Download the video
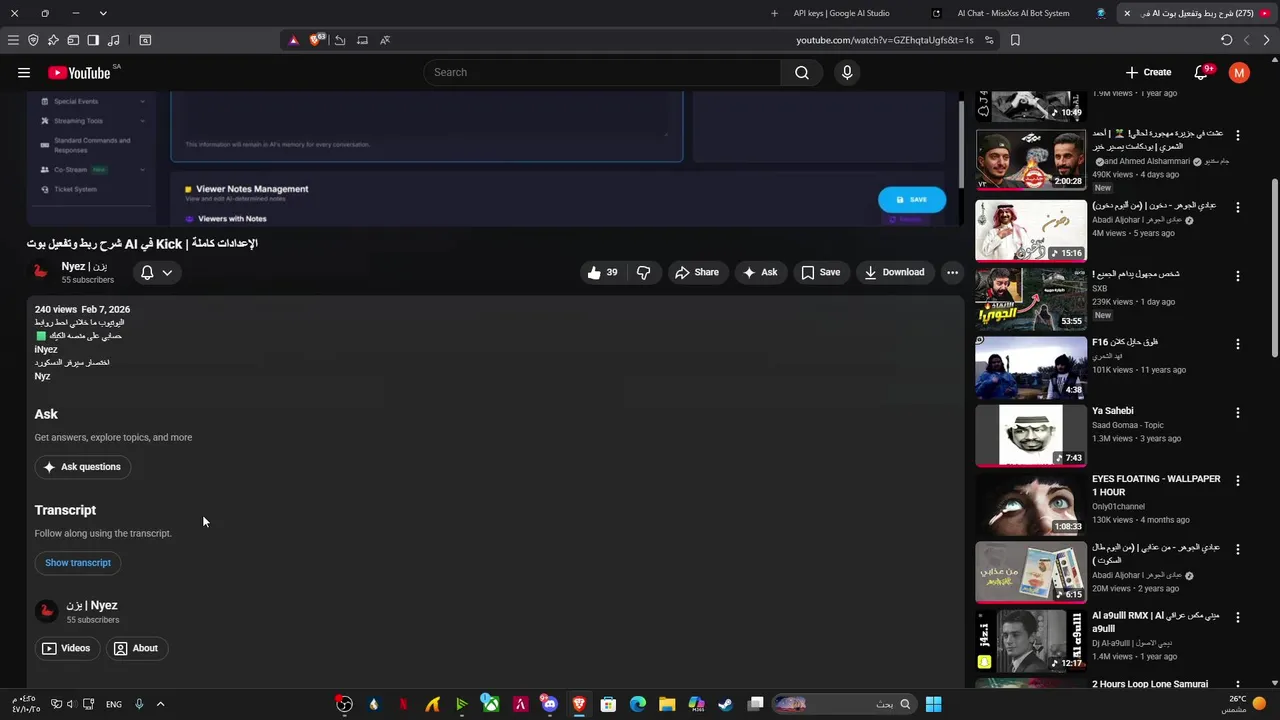 tap(894, 272)
